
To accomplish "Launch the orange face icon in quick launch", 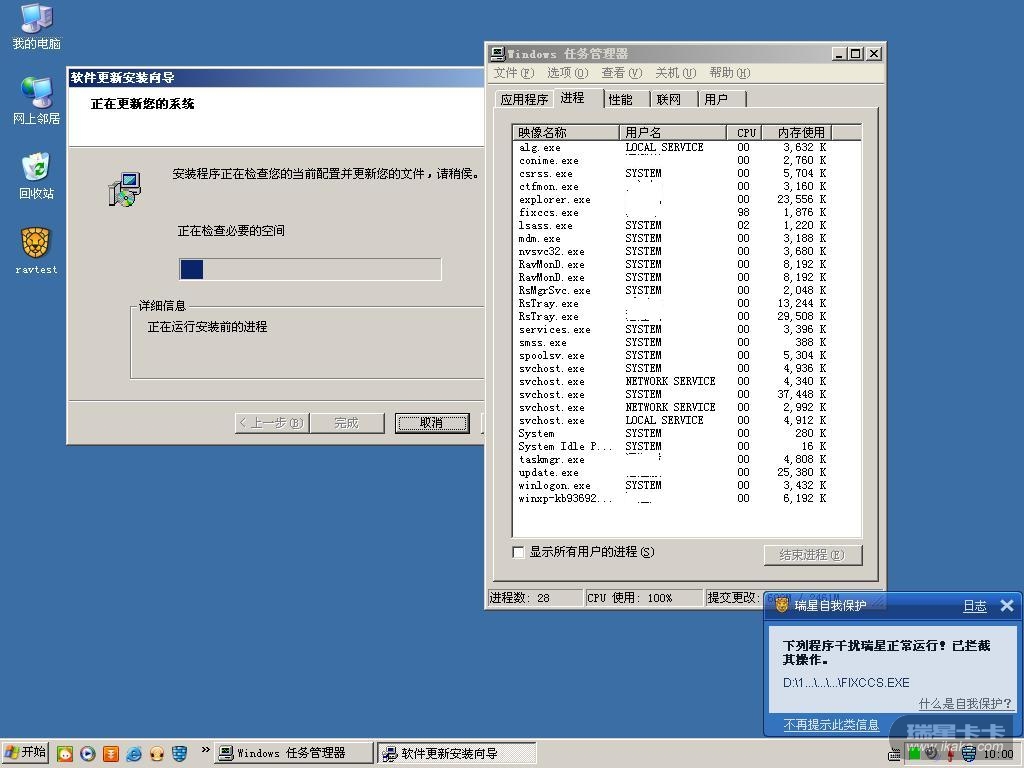I will pyautogui.click(x=65, y=754).
